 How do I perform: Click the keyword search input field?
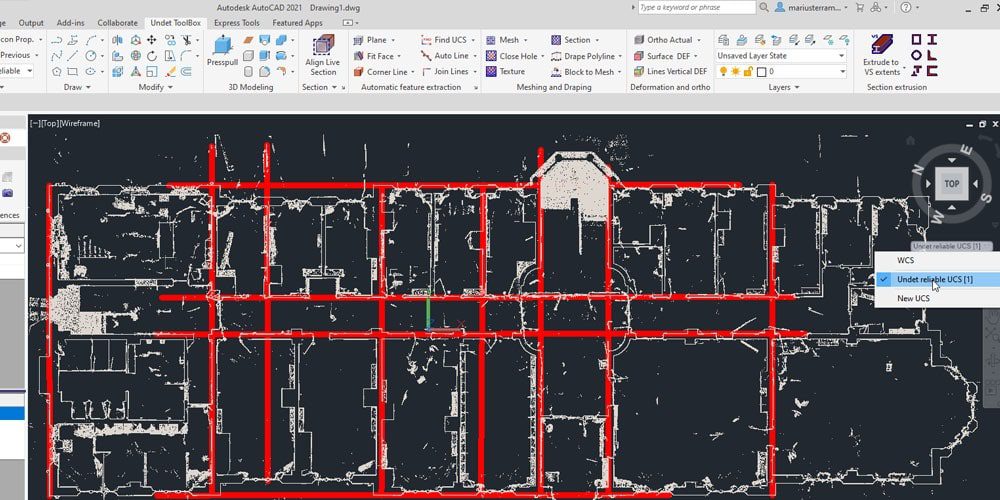(696, 7)
